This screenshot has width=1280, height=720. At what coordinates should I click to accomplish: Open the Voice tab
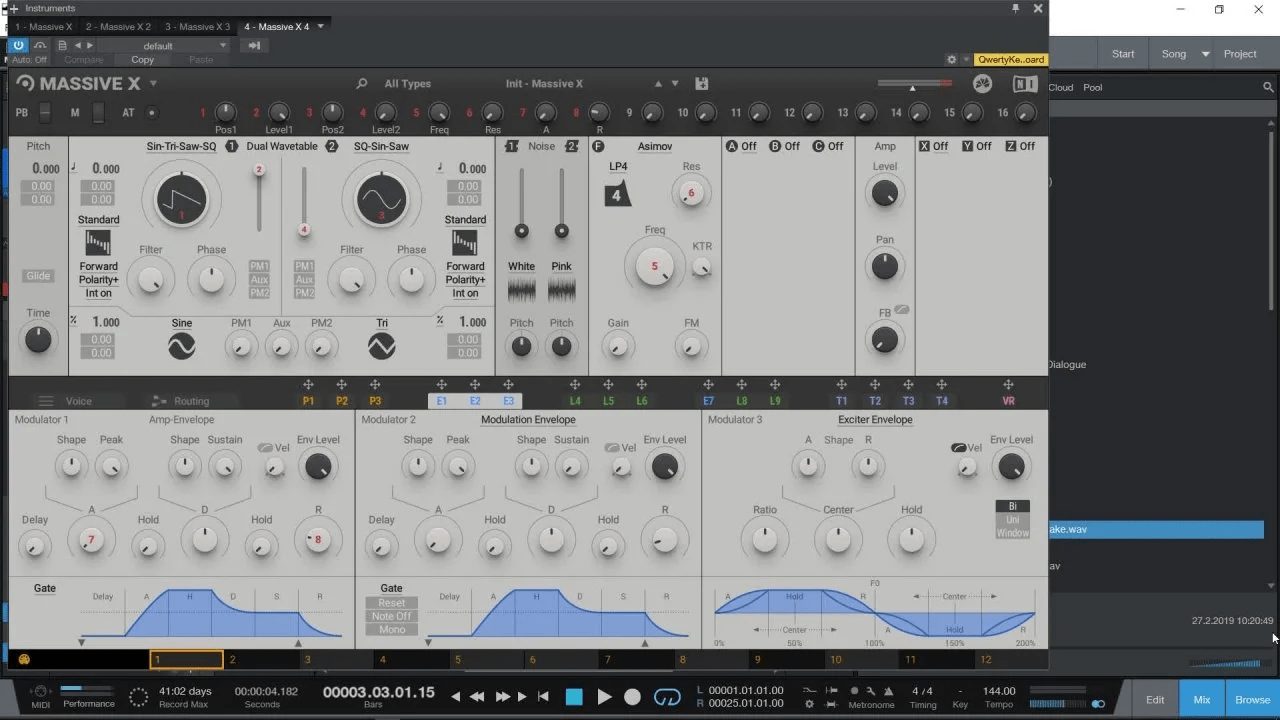pos(78,401)
